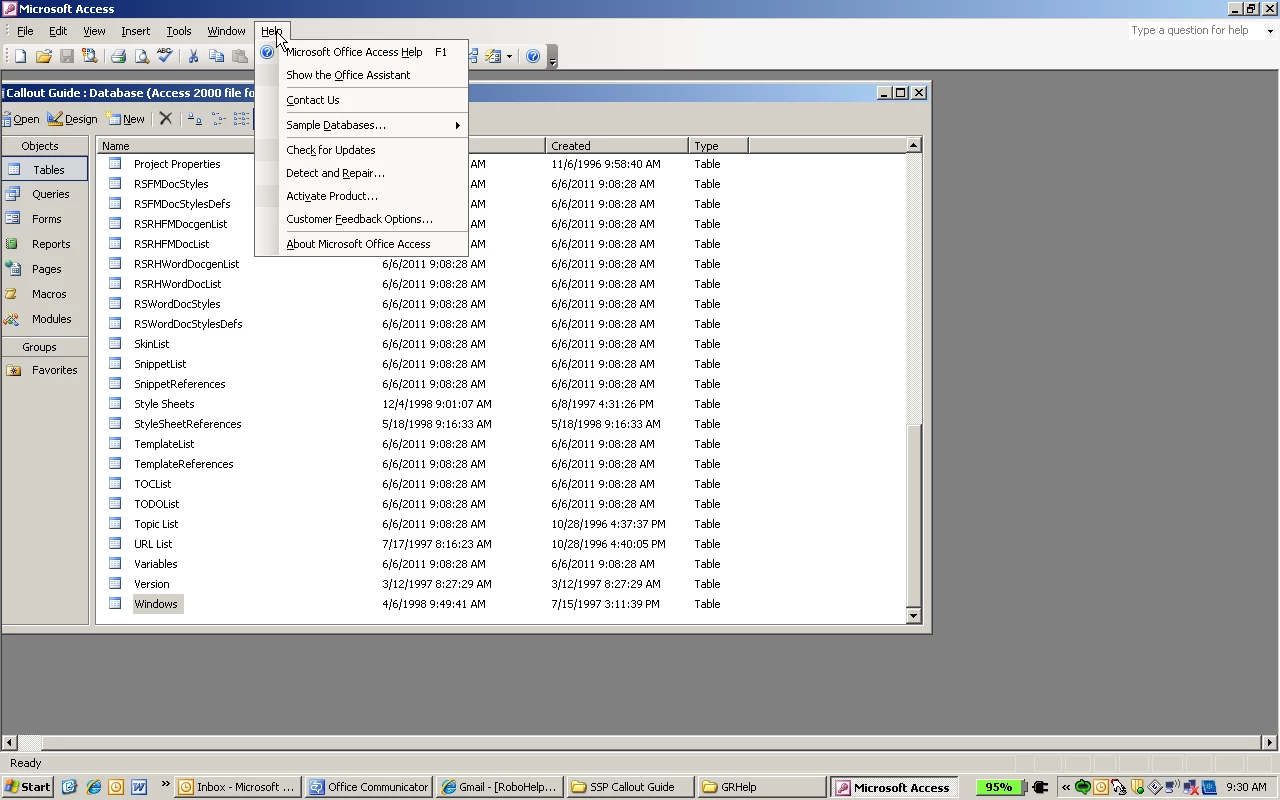This screenshot has width=1280, height=800.
Task: Open the Insert menu
Action: pos(135,31)
